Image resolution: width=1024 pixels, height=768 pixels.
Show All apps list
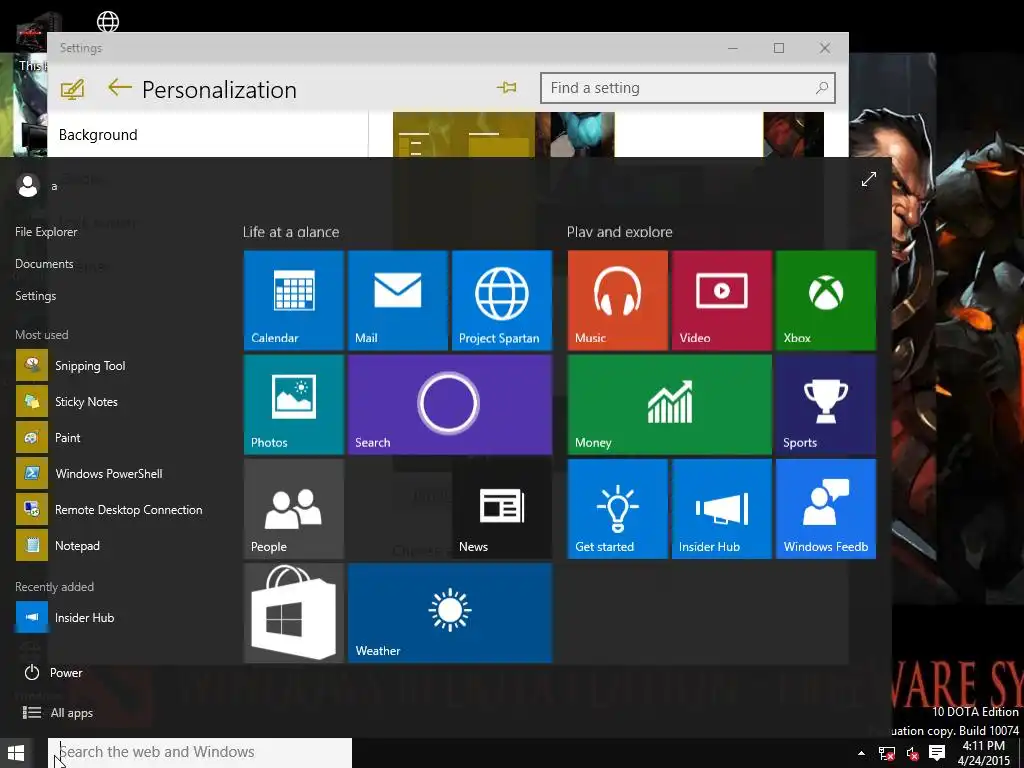[x=58, y=712]
